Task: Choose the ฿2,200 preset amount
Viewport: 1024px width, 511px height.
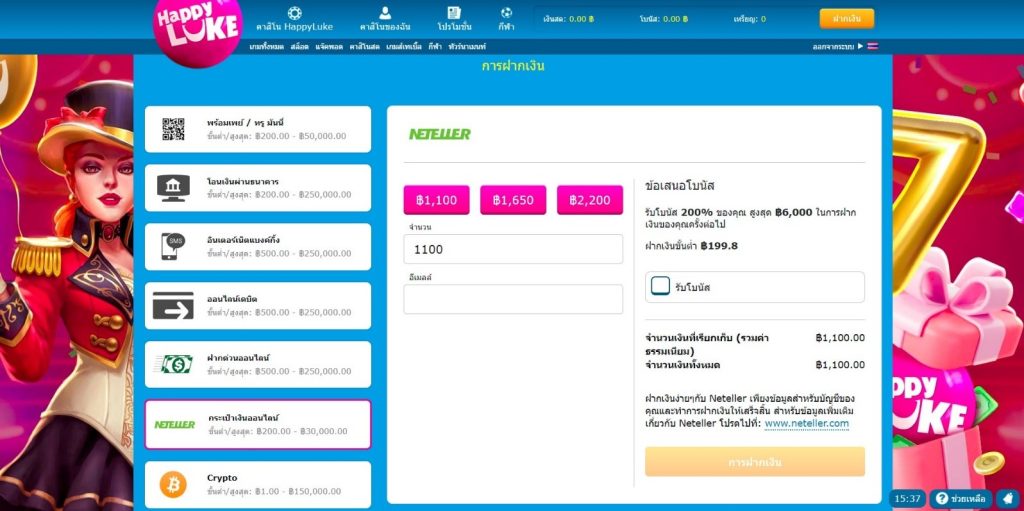Action: coord(590,200)
